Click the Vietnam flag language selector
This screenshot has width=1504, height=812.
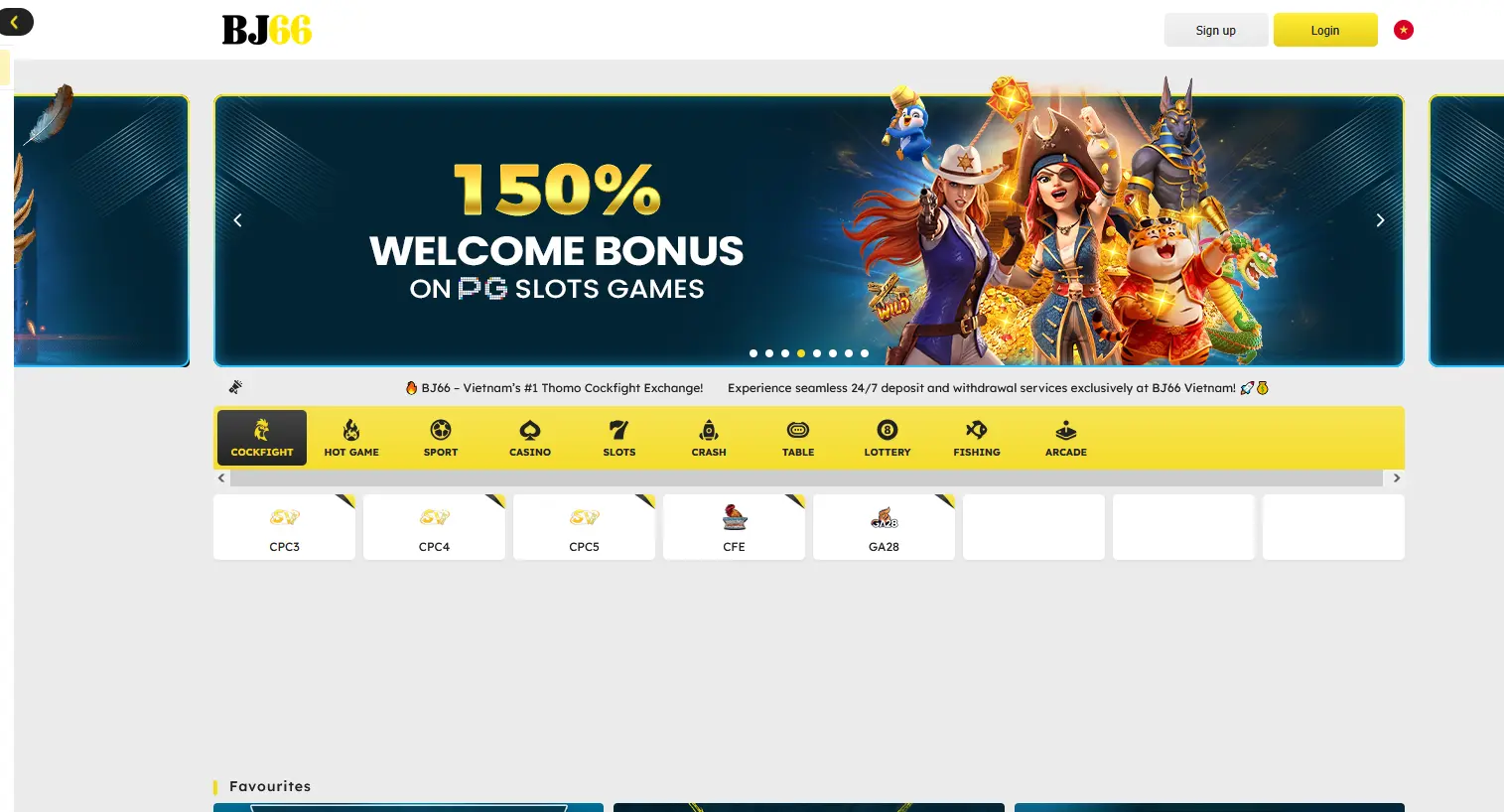[x=1404, y=30]
